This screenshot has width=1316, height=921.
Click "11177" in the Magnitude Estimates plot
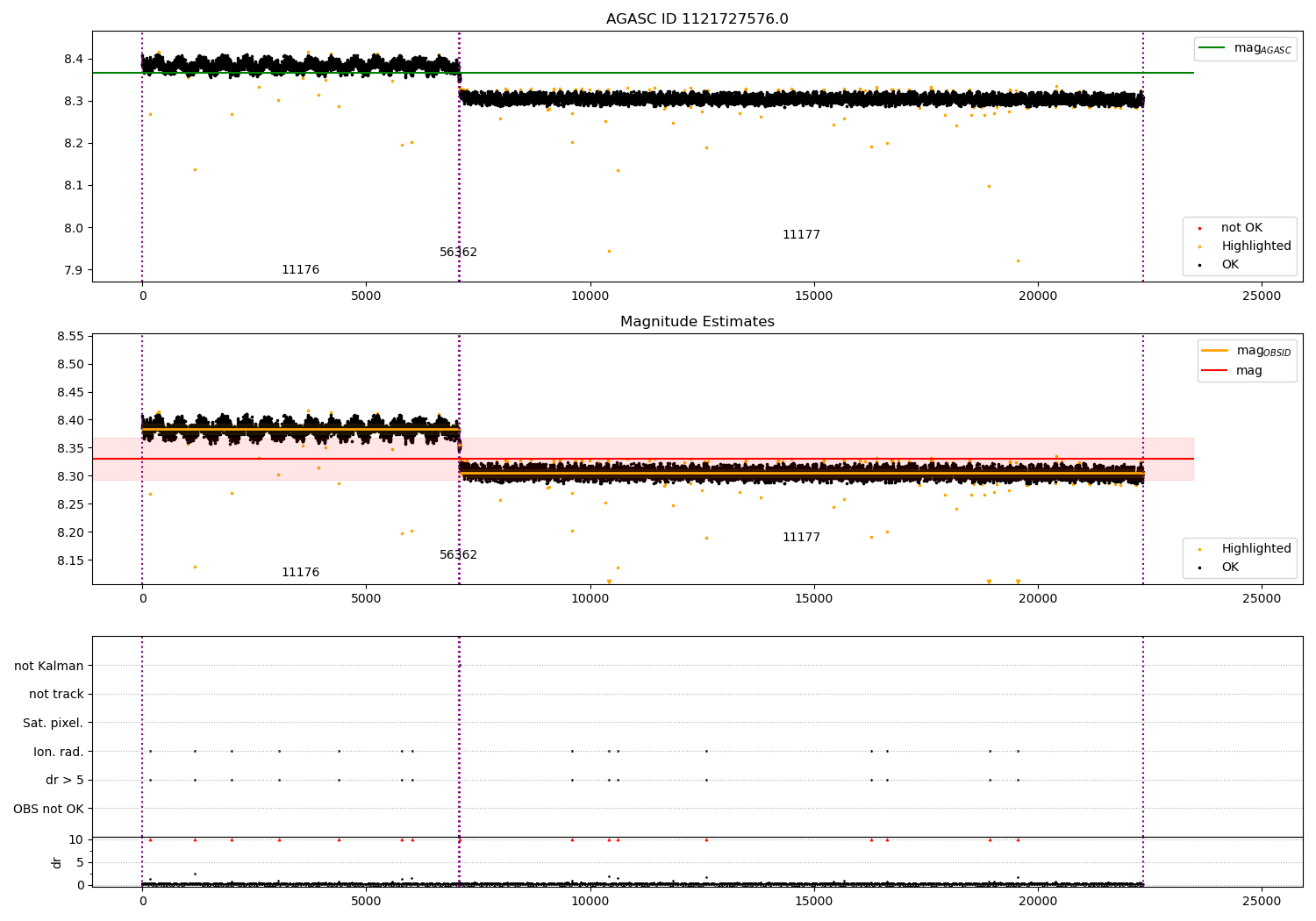pos(801,538)
